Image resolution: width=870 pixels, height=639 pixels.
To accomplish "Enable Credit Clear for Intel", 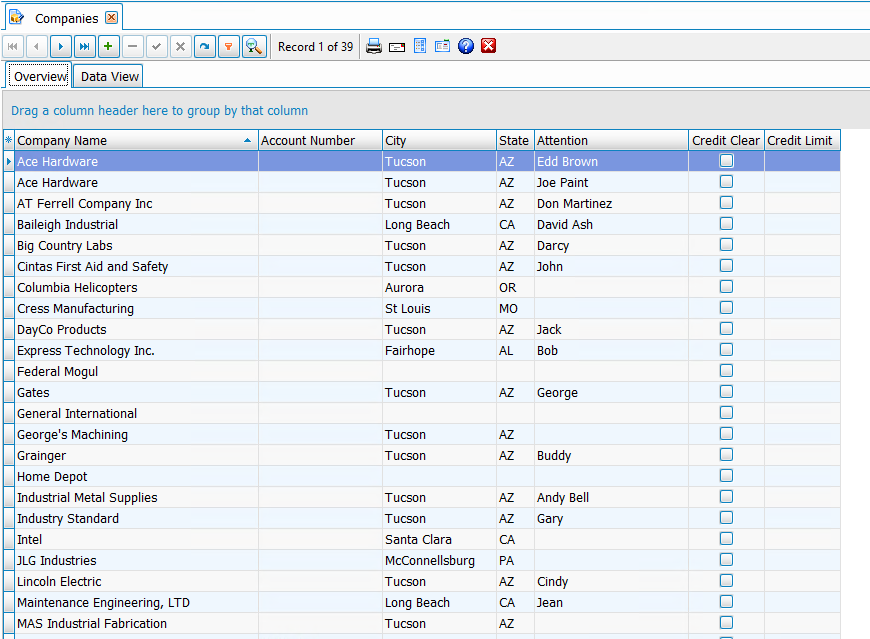I will coord(726,539).
